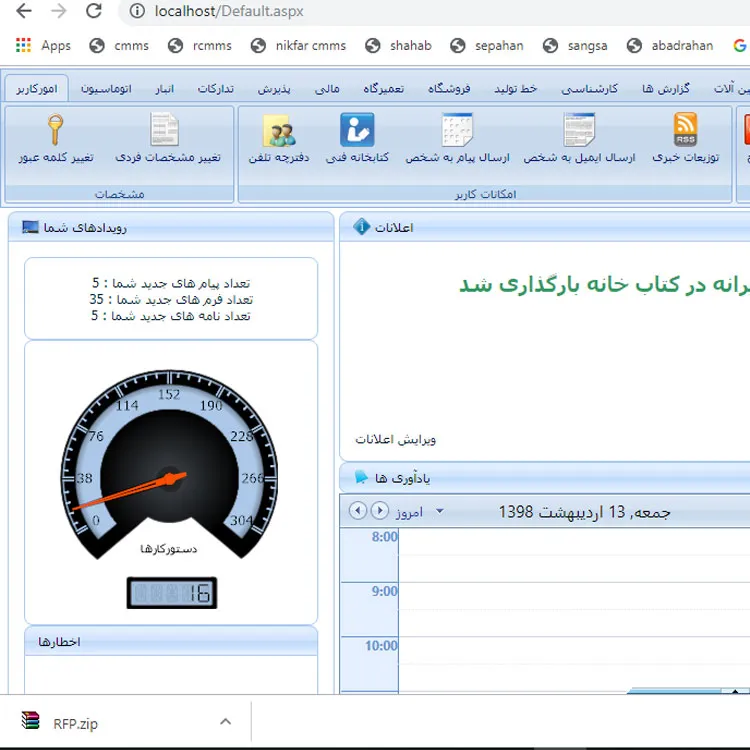This screenshot has height=750, width=750.
Task: Expand the RFP.zip download options chevron
Action: 226,722
